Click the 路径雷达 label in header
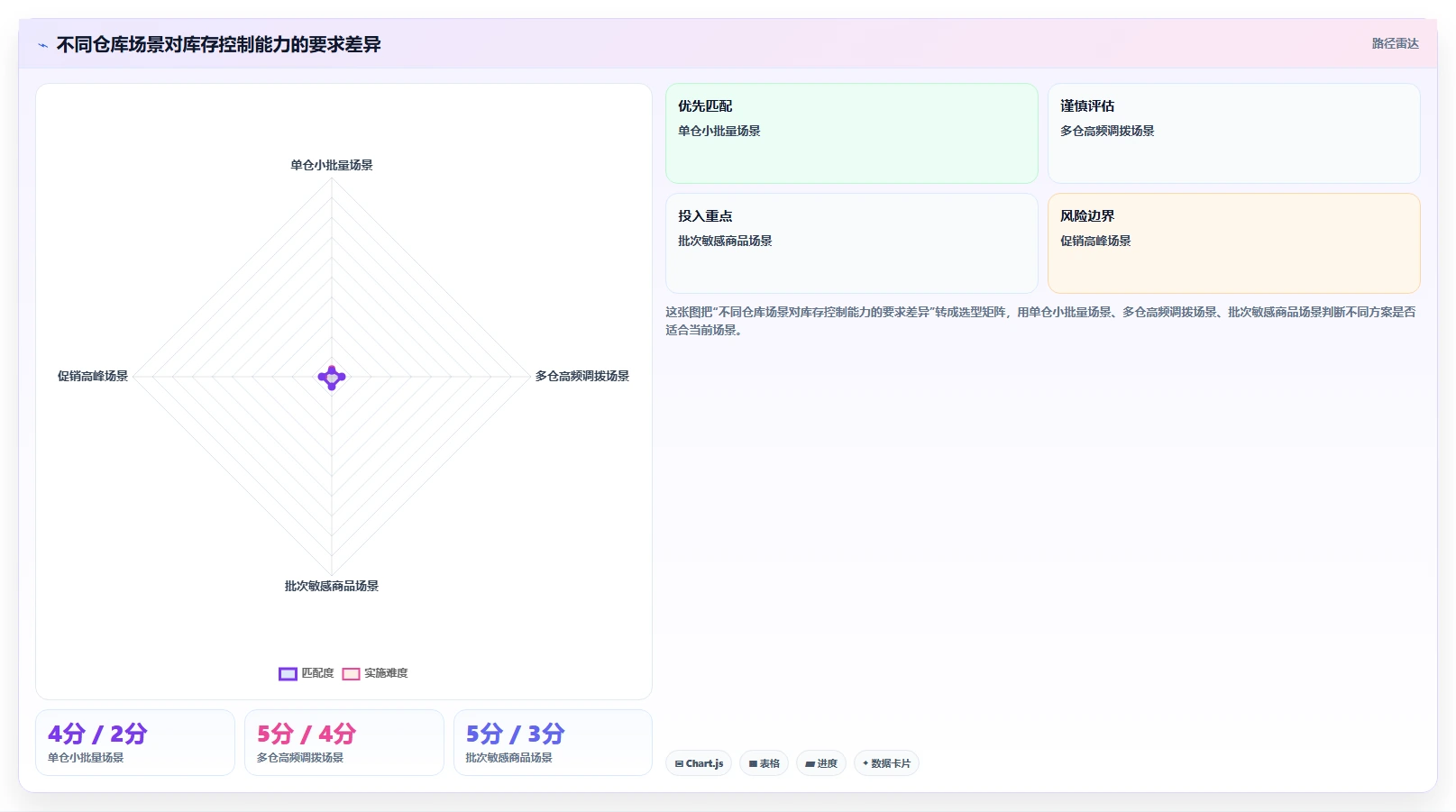 1395,43
